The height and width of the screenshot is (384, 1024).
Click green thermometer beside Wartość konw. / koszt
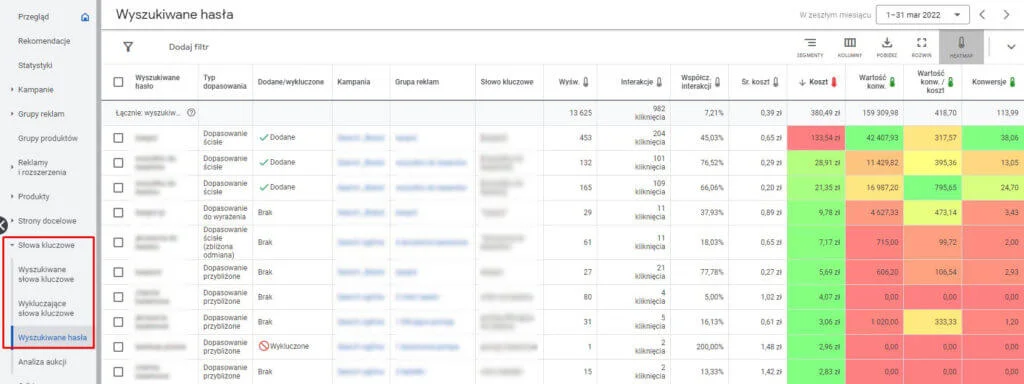click(951, 82)
